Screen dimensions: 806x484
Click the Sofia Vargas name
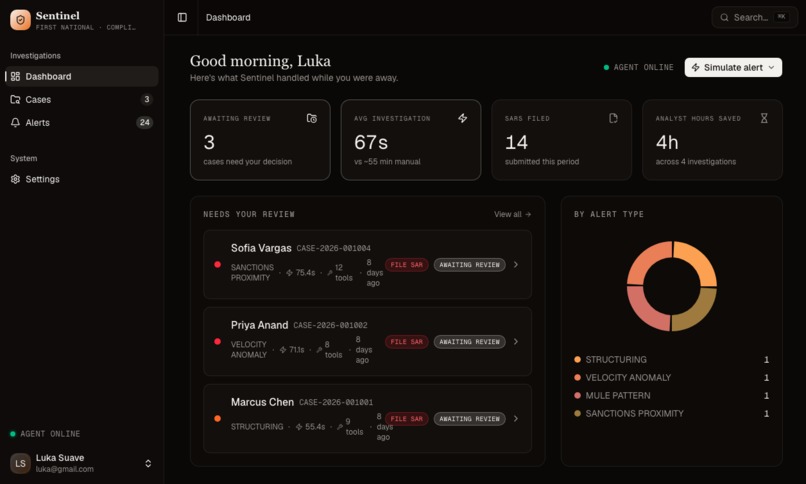[x=261, y=248]
